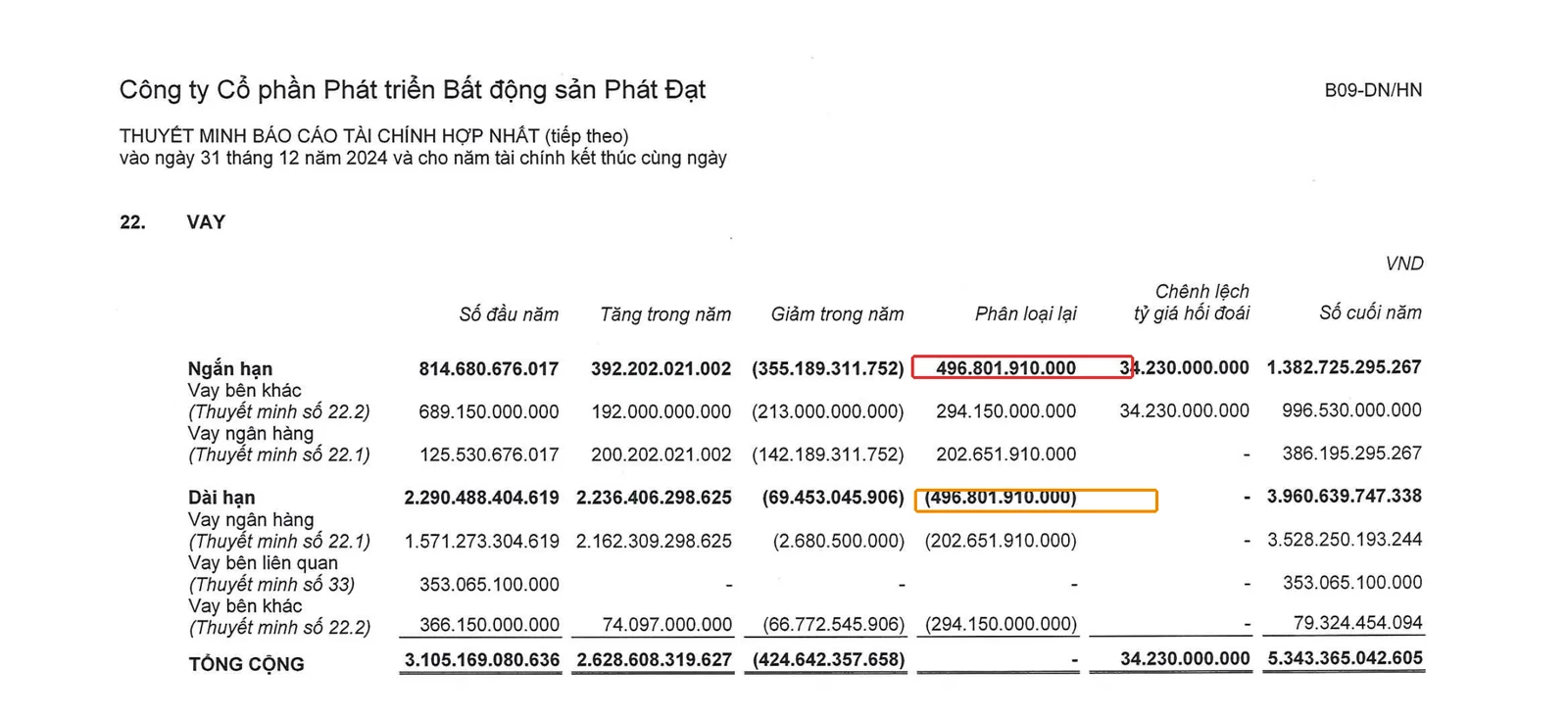
Task: Select the 'Số đầu năm' column header
Action: (x=509, y=314)
